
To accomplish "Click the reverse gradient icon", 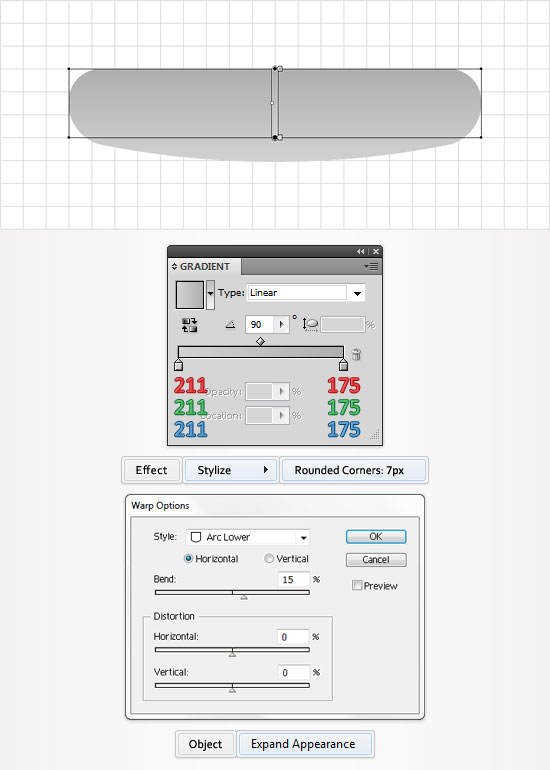I will [189, 325].
